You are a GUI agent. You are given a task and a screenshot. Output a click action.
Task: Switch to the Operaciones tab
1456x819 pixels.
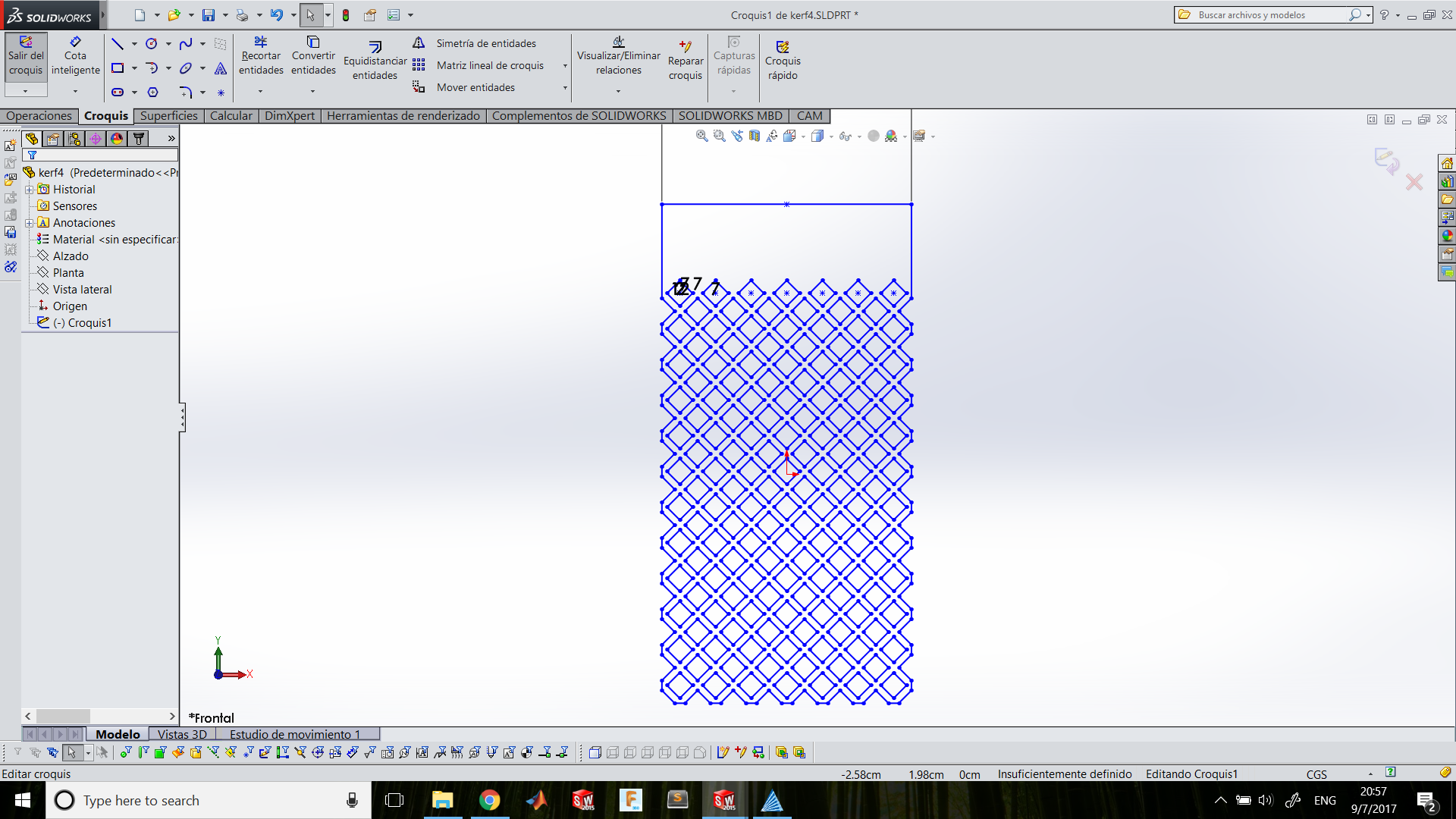pyautogui.click(x=39, y=116)
